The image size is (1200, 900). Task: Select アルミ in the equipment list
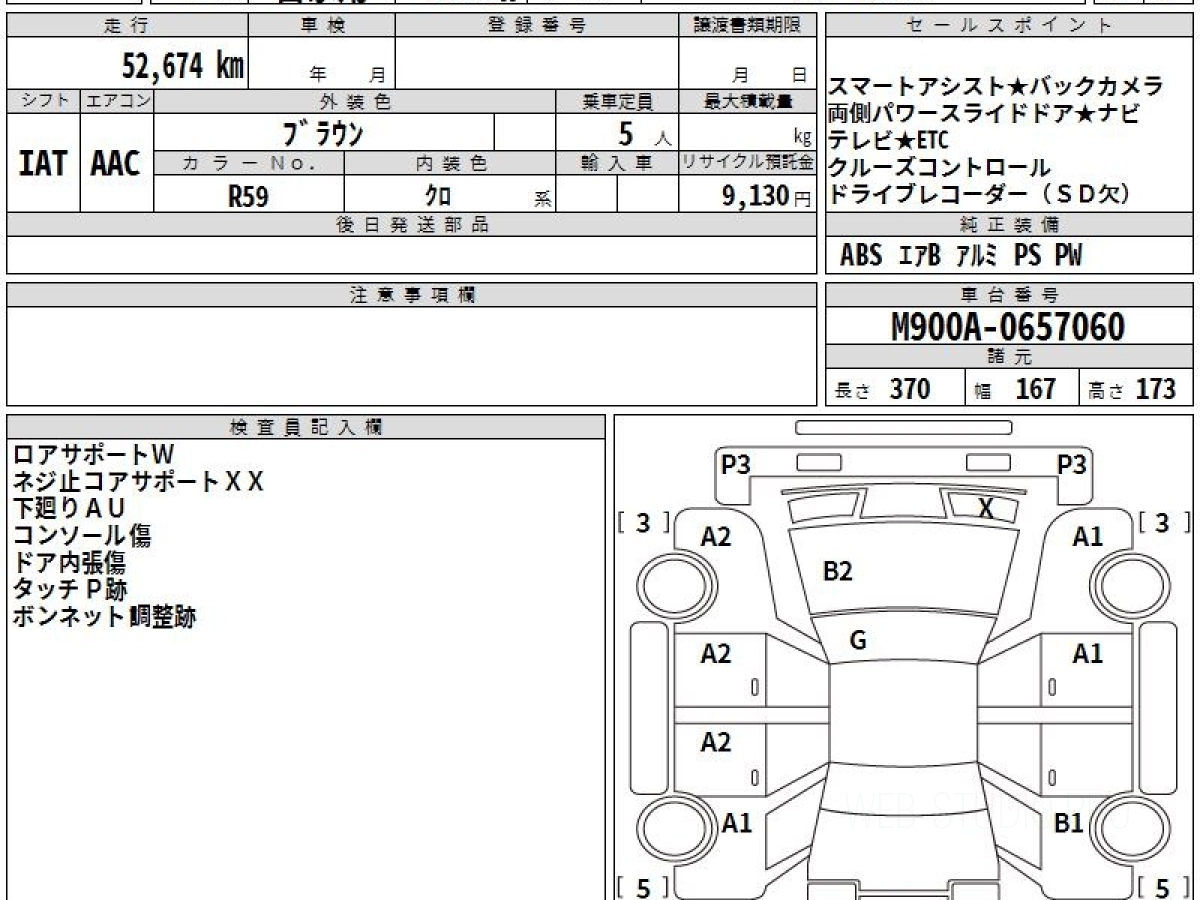977,256
